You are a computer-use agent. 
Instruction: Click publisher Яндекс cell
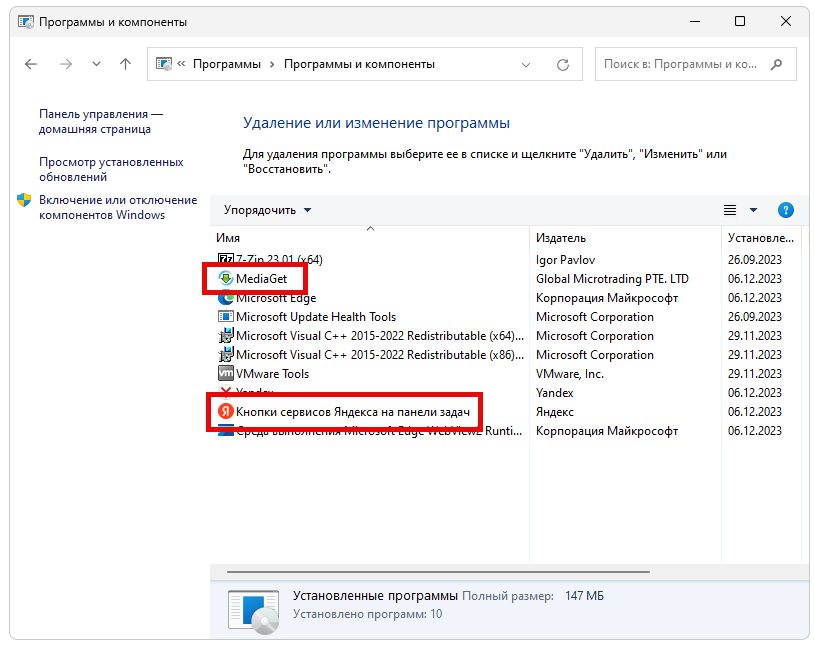pyautogui.click(x=554, y=412)
